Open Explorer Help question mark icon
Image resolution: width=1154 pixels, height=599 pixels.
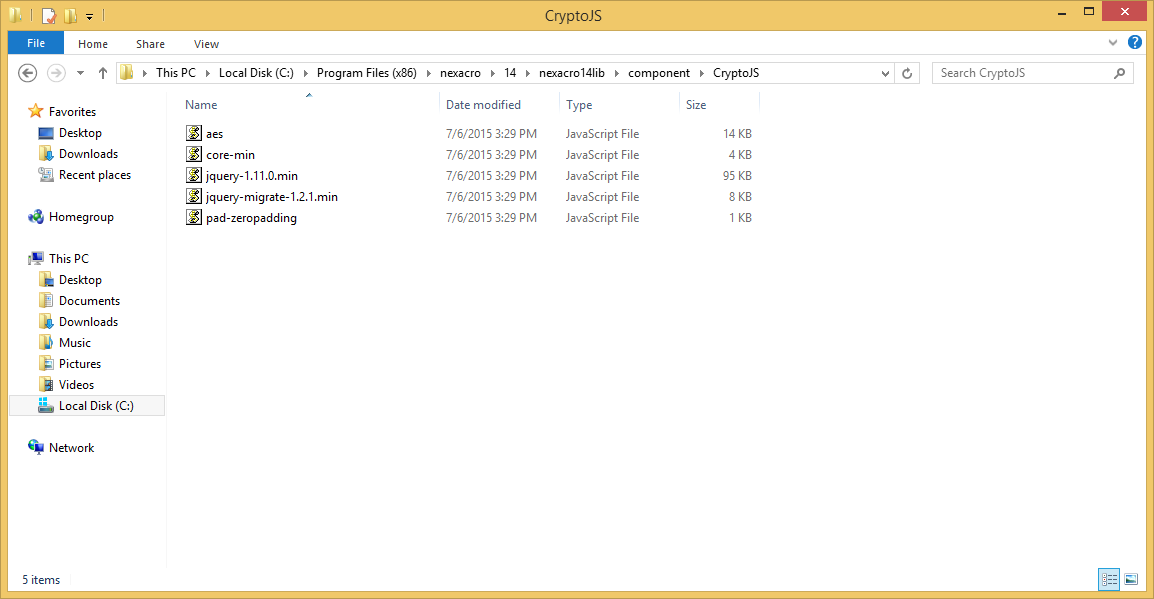[1135, 43]
